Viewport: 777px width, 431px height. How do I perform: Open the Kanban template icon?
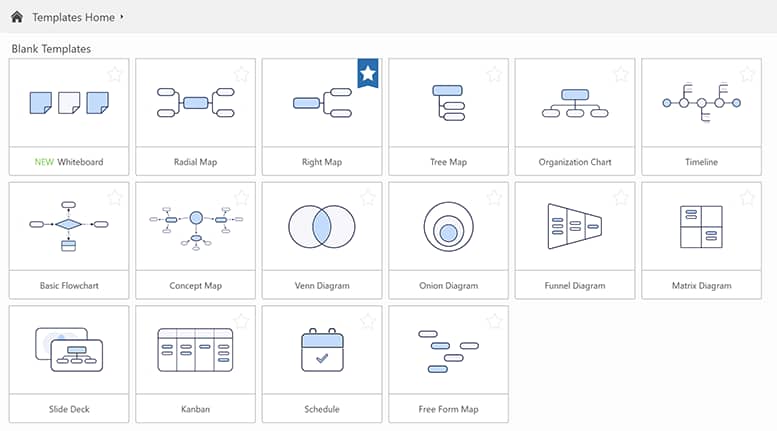coord(195,350)
